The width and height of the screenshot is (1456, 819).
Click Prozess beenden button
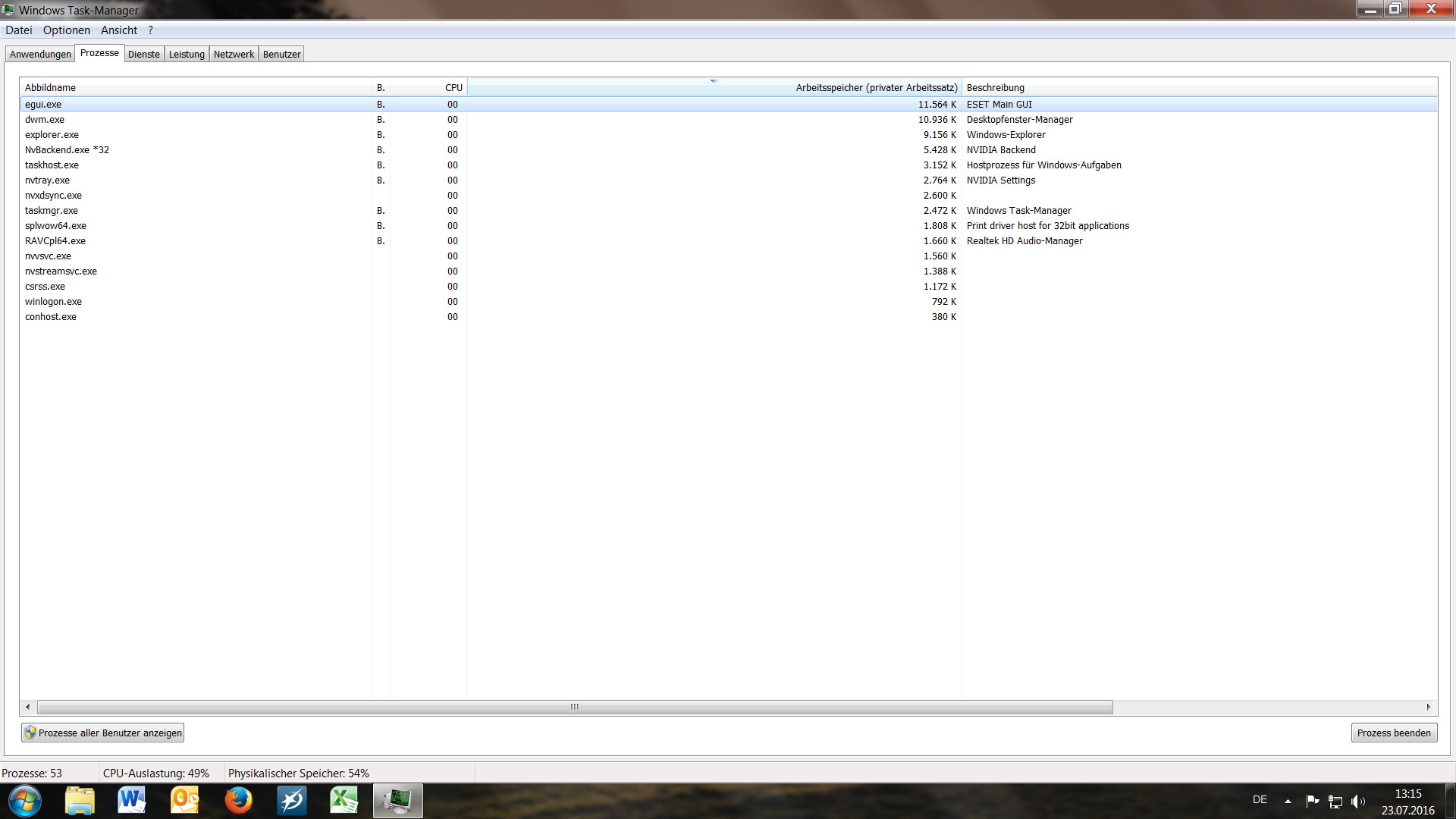[x=1394, y=733]
